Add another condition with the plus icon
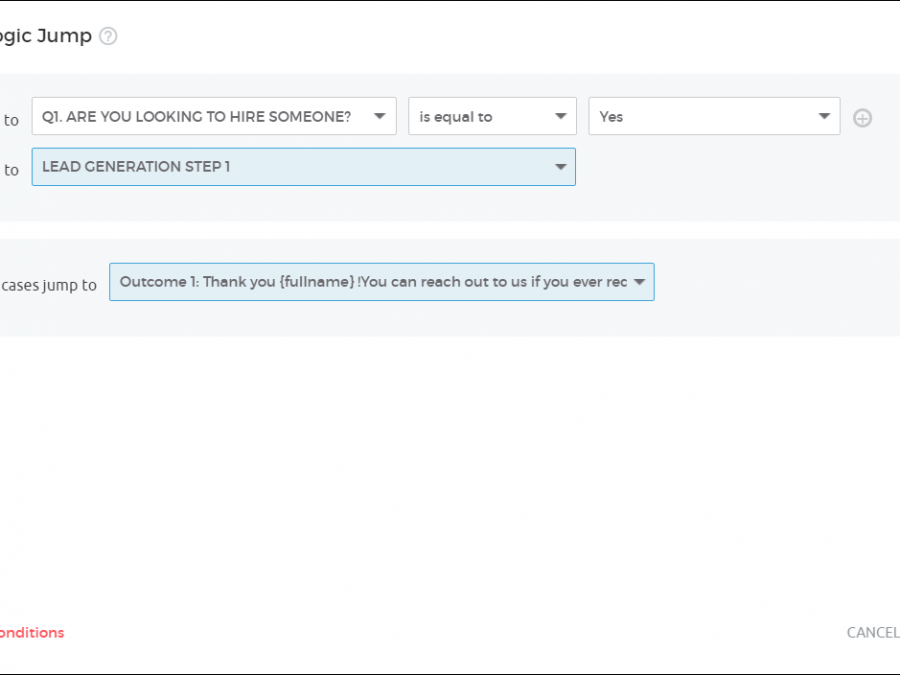900x675 pixels. 862,118
